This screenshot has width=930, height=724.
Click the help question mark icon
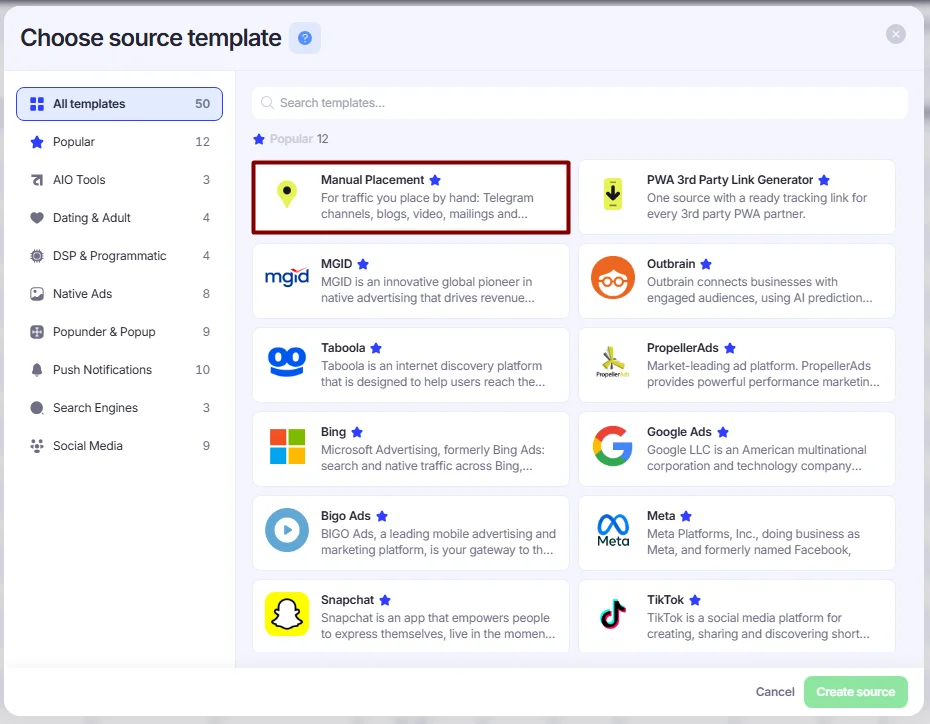(305, 38)
